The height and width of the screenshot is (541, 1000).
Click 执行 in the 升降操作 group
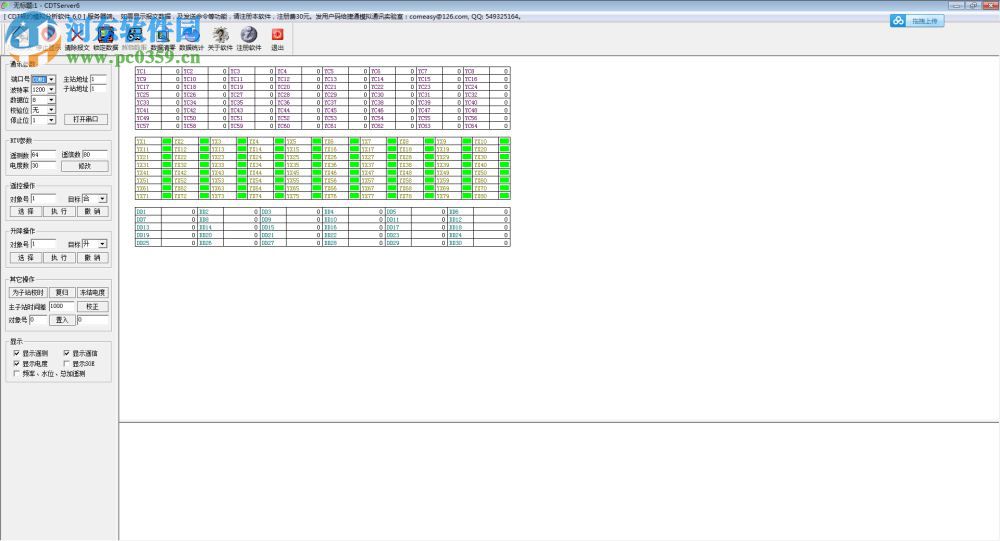(x=59, y=258)
